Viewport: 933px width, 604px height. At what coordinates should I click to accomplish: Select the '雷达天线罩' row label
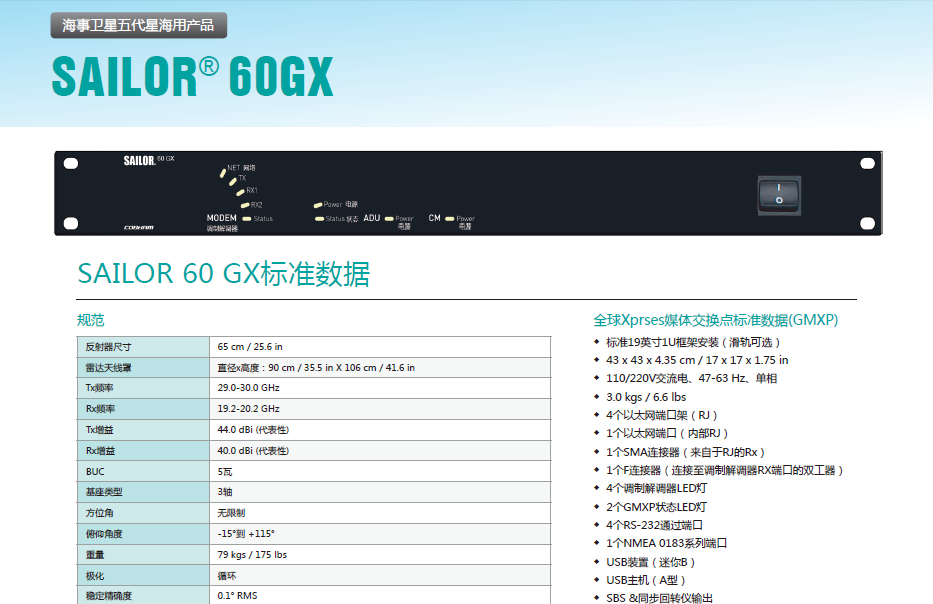pos(108,368)
